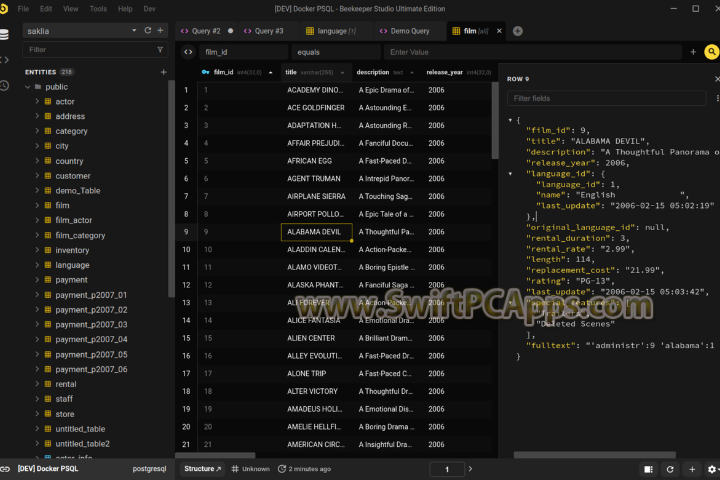Open the File menu
The height and width of the screenshot is (480, 720).
23,9
